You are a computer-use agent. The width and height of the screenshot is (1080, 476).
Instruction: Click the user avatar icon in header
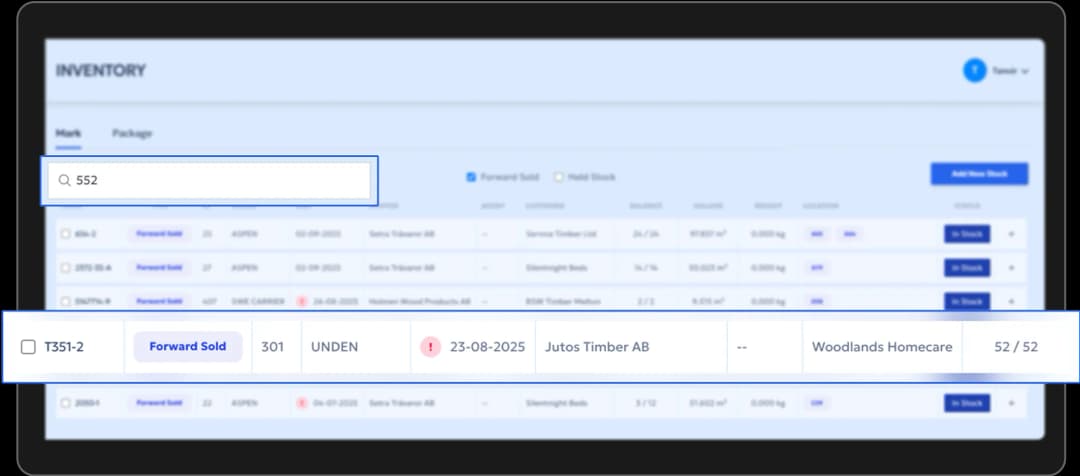click(974, 71)
